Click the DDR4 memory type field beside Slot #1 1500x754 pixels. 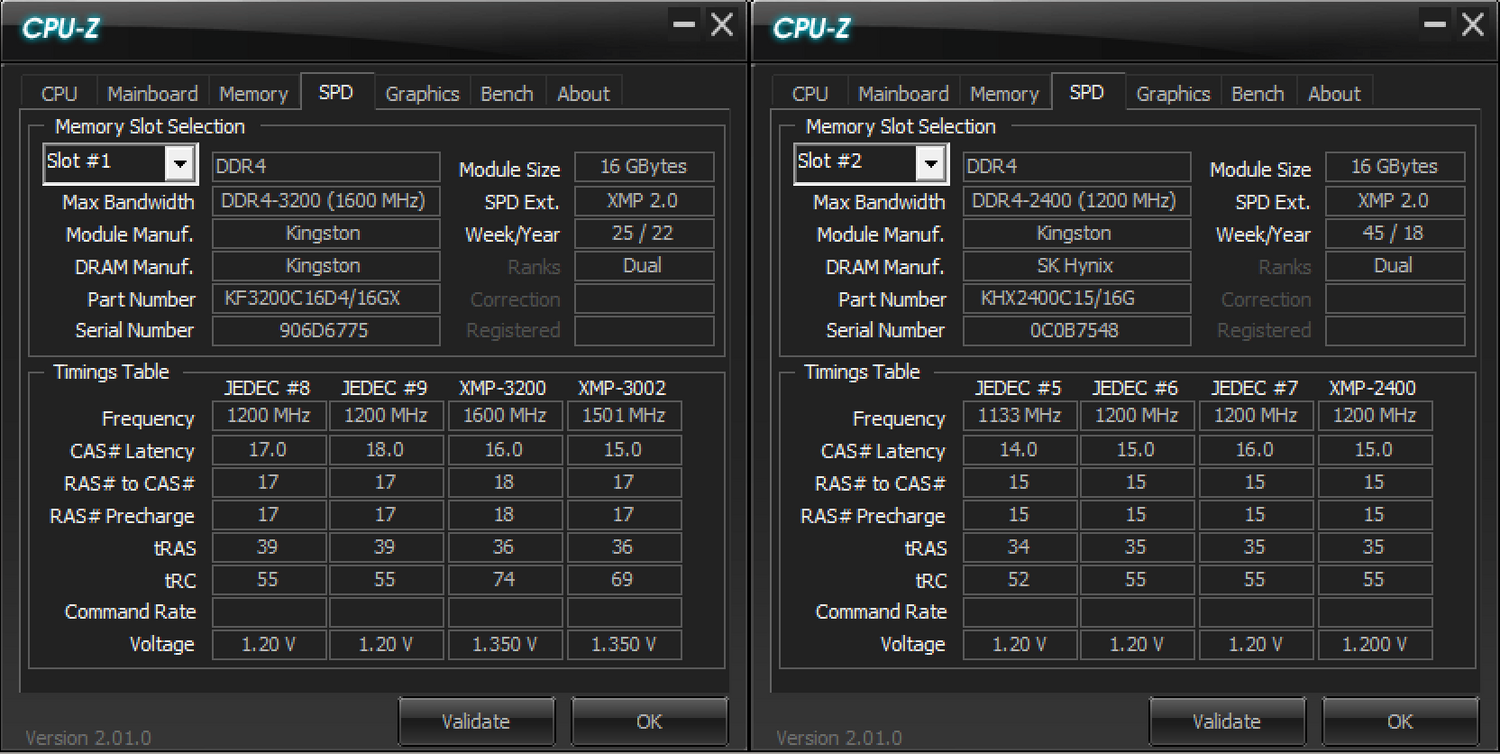[326, 167]
